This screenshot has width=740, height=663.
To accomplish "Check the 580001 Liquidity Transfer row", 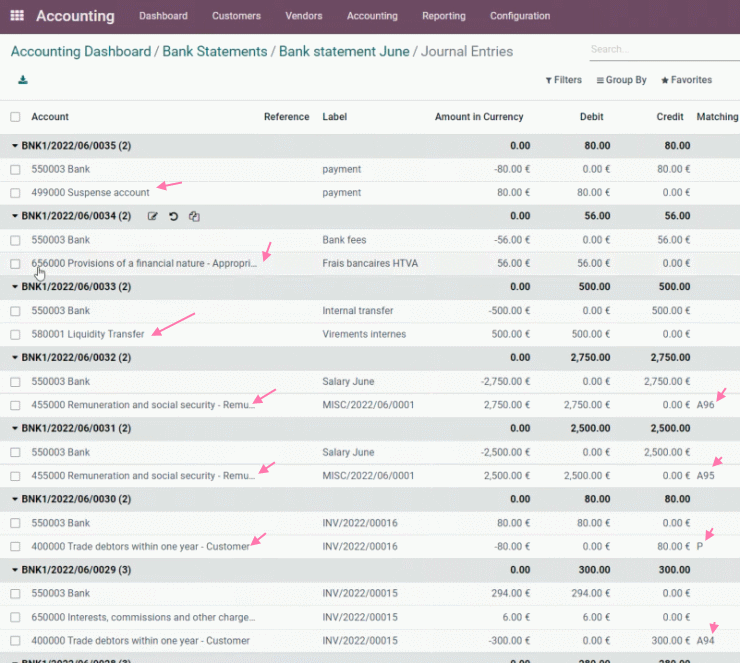I will tap(15, 334).
